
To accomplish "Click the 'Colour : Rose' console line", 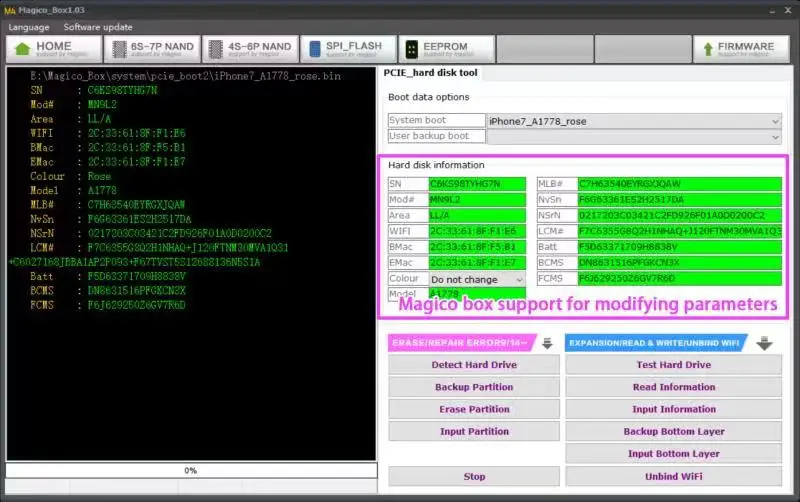I will point(70,176).
